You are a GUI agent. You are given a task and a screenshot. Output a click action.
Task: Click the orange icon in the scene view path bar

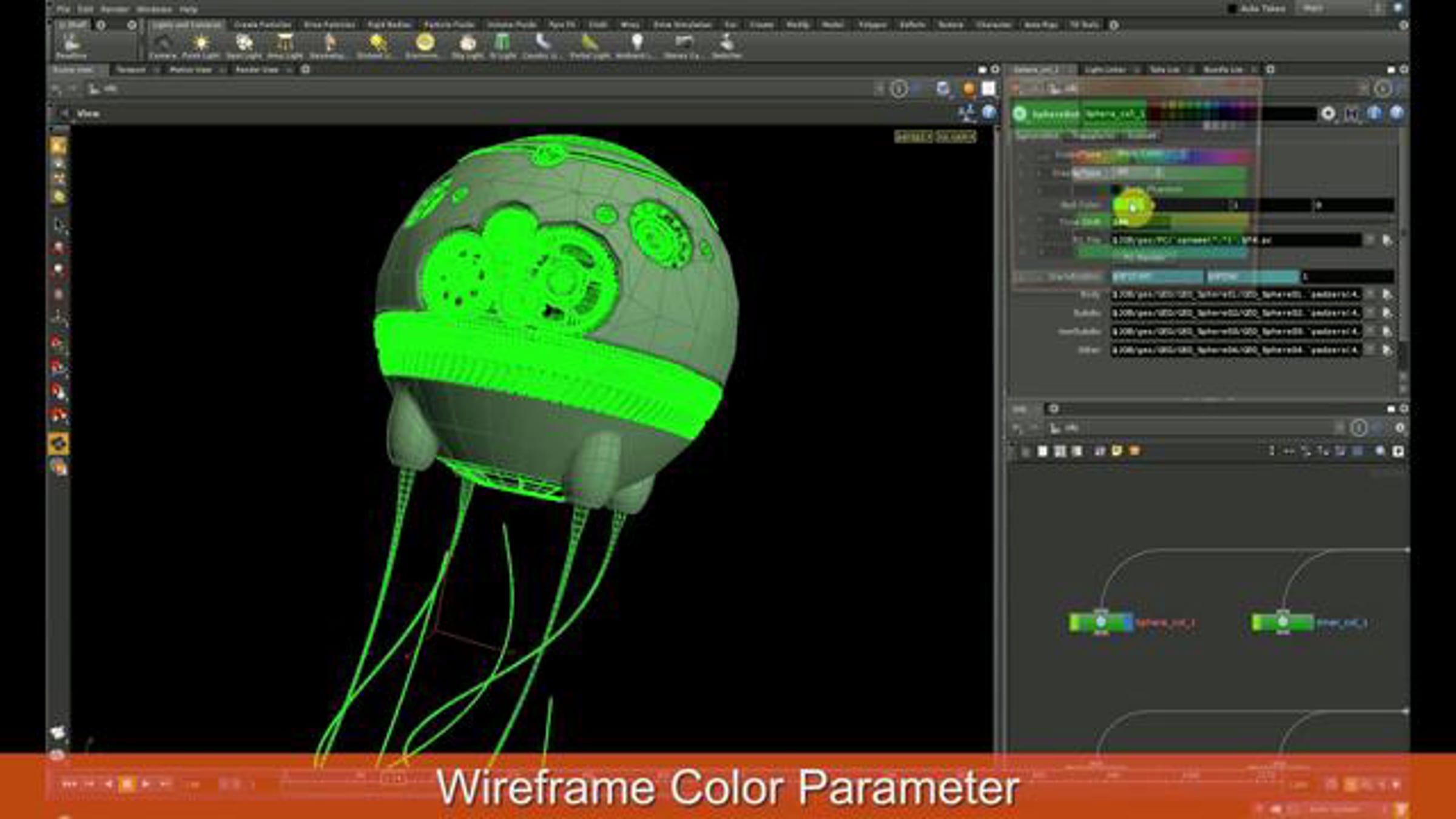pyautogui.click(x=969, y=89)
